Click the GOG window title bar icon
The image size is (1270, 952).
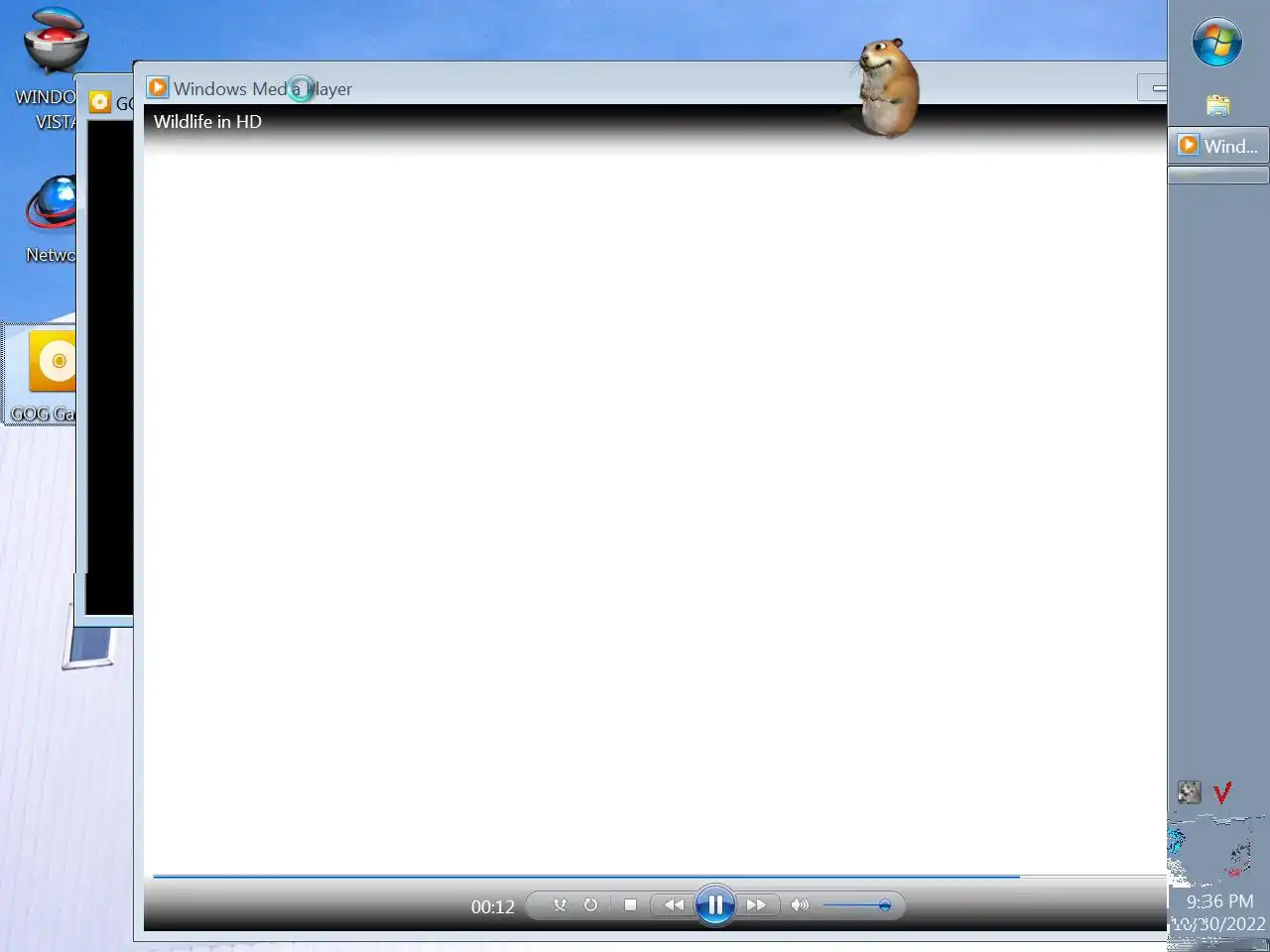point(99,102)
